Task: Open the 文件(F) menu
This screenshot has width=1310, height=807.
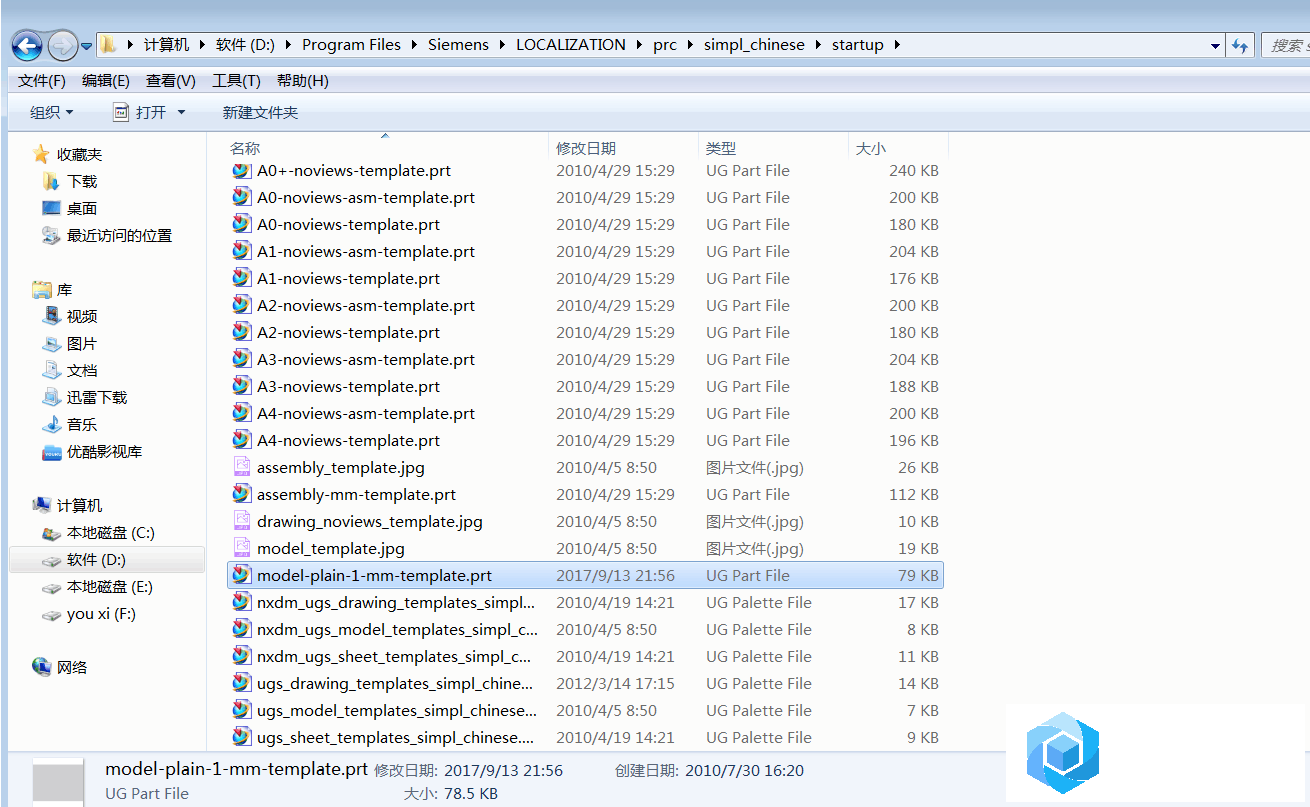Action: pyautogui.click(x=41, y=81)
